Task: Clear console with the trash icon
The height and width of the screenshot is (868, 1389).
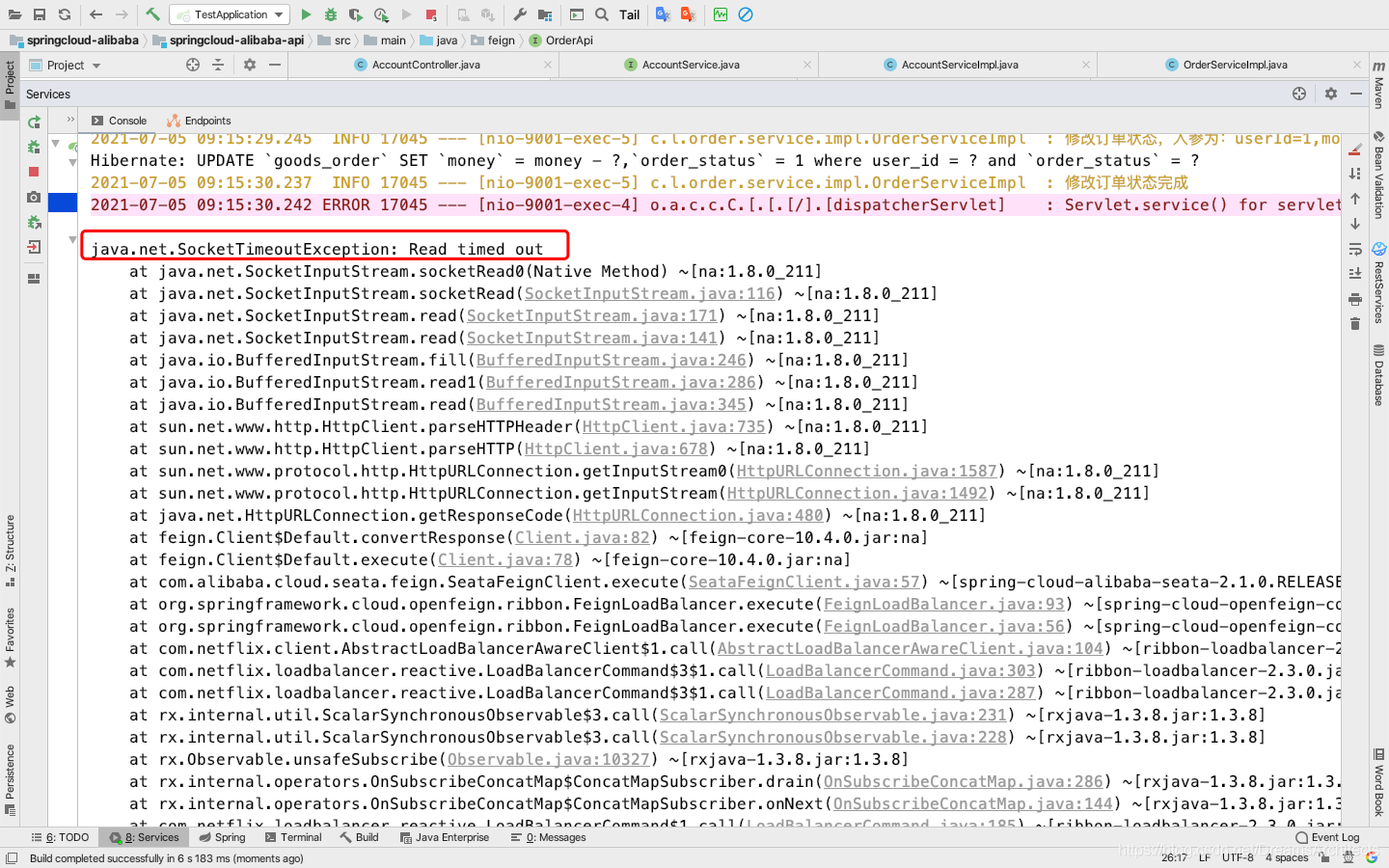Action: tap(1355, 323)
